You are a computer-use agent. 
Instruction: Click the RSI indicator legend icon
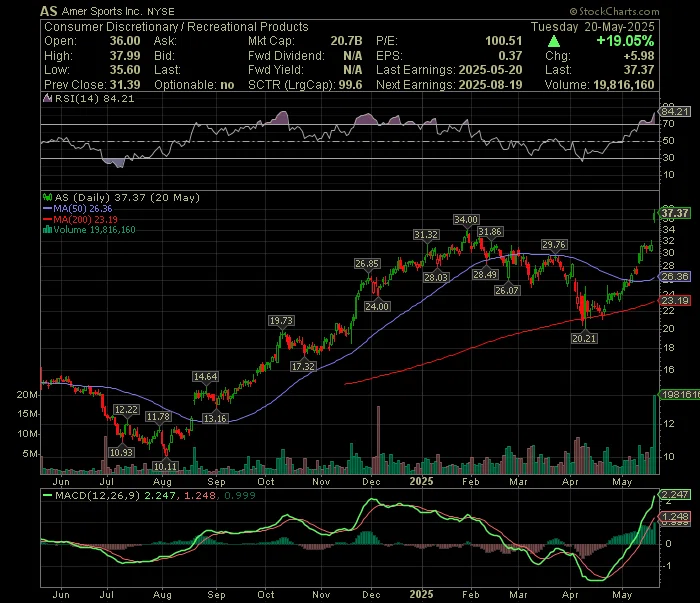47,98
